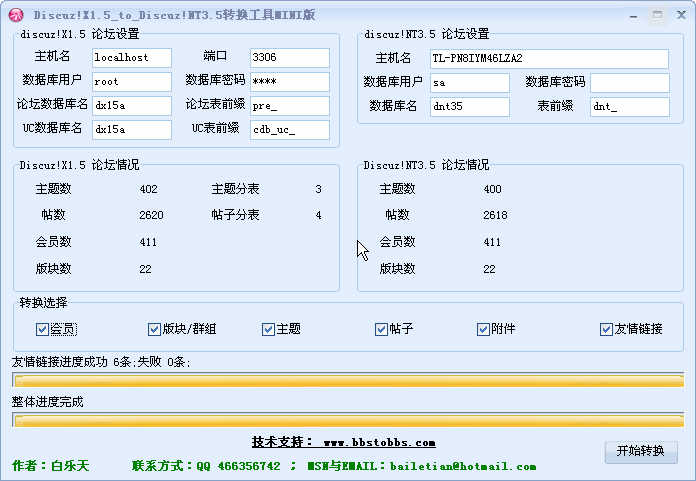The height and width of the screenshot is (481, 696).
Task: Edit the NT3.5 数据库用户 sa field
Action: pos(470,83)
